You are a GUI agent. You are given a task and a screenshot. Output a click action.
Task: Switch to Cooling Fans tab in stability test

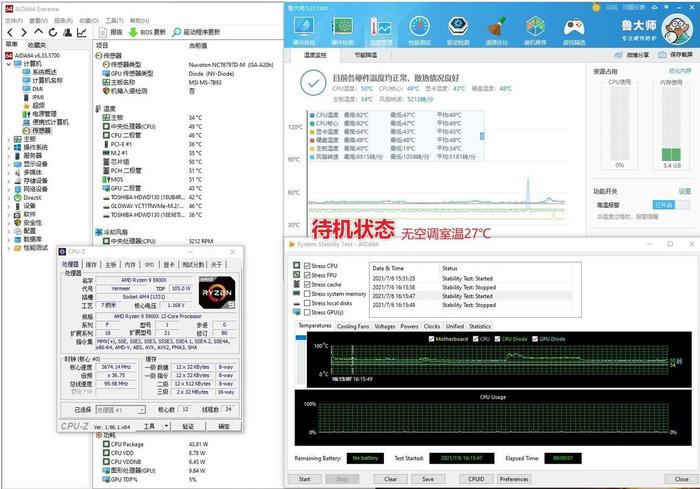pyautogui.click(x=353, y=326)
